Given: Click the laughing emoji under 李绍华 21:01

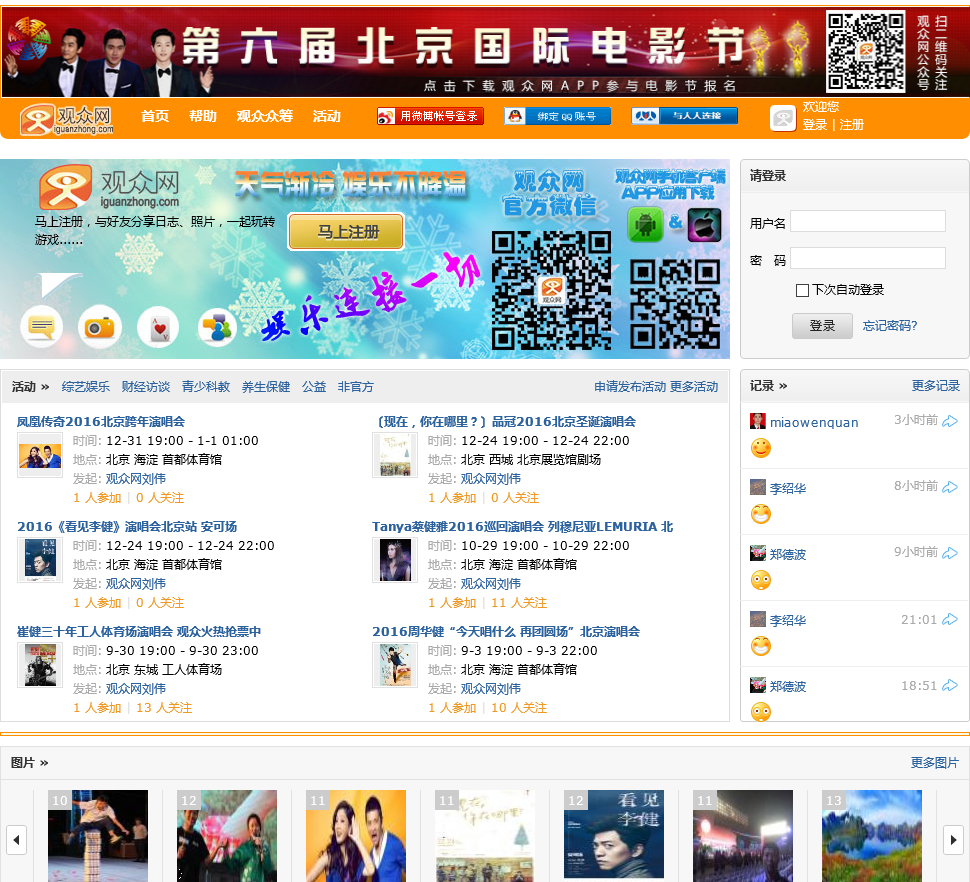Looking at the screenshot, I should pos(761,646).
